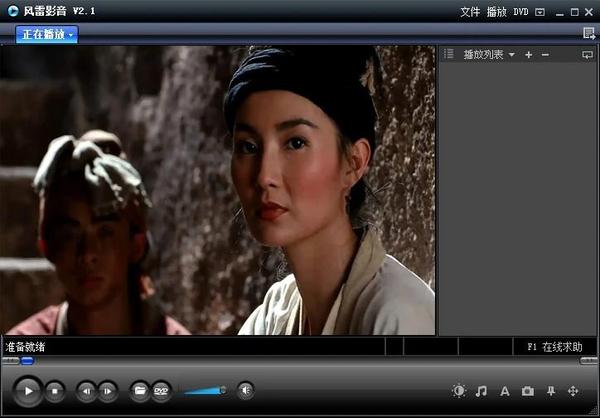This screenshot has height=418, width=600.
Task: Click the blue seek bar thumb
Action: tap(27, 360)
